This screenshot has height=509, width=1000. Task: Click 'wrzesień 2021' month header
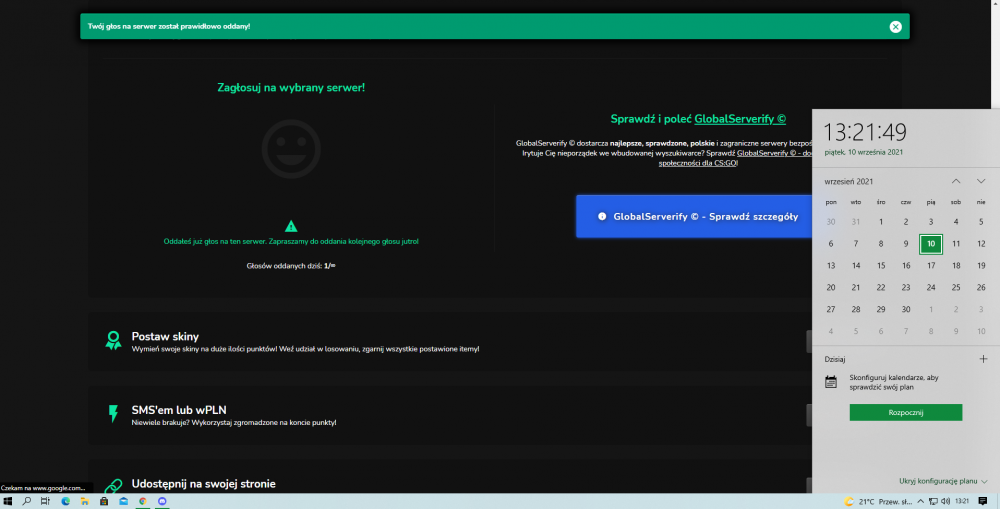tap(848, 182)
